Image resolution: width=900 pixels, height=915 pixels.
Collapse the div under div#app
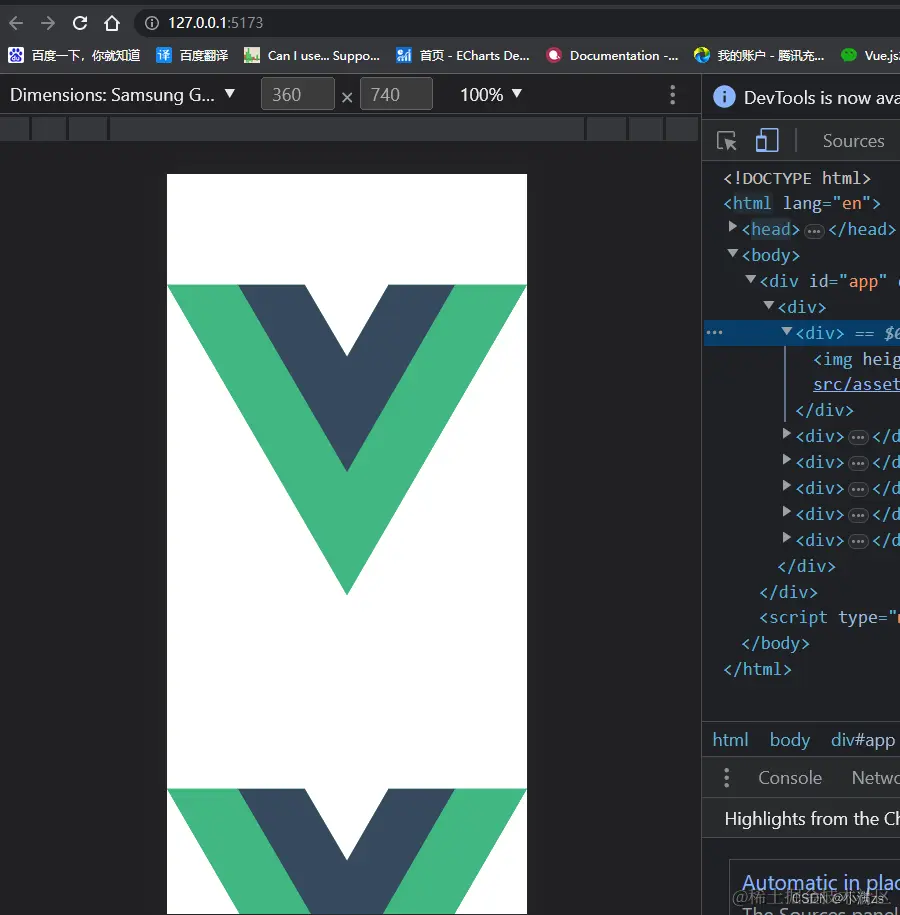click(x=769, y=305)
